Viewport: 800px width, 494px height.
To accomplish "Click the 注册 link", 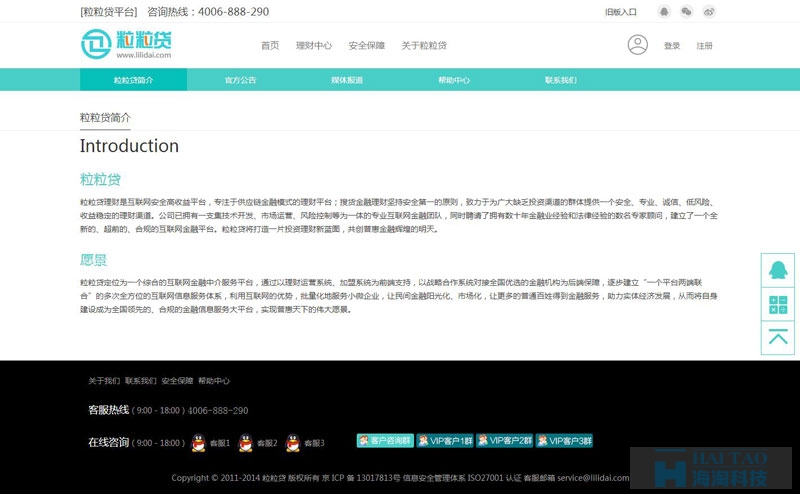I will [x=705, y=46].
